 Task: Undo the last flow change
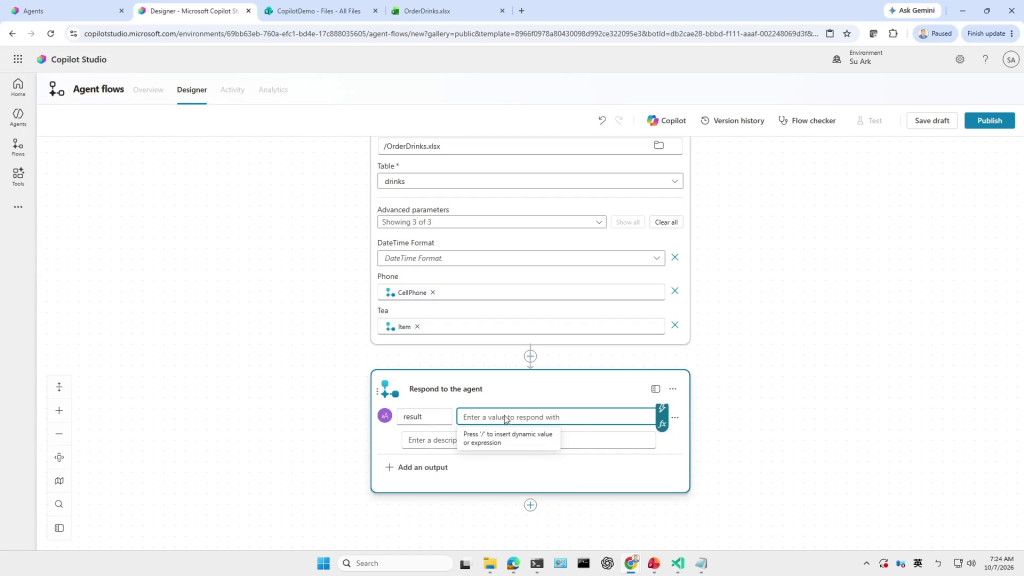pyautogui.click(x=601, y=120)
